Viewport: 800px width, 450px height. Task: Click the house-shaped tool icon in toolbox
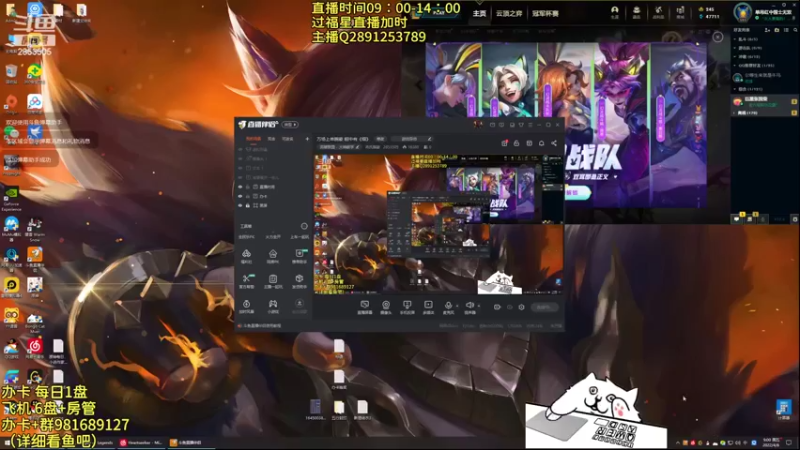tap(273, 254)
